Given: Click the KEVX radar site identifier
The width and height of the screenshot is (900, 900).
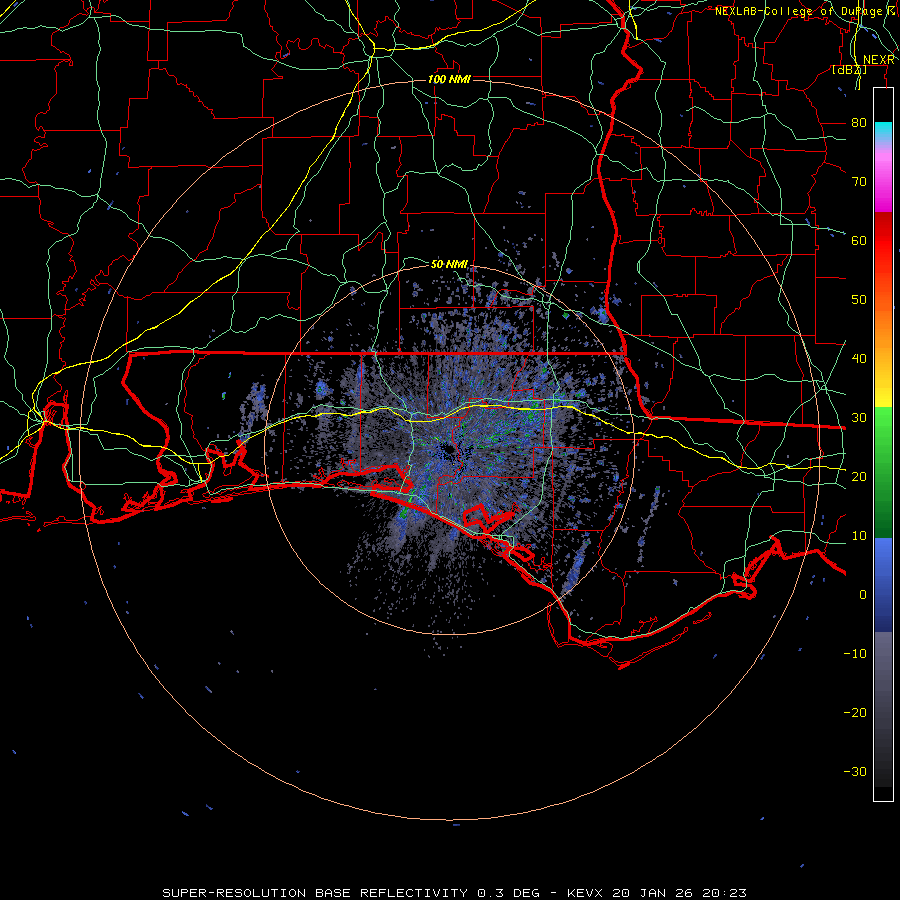Looking at the screenshot, I should pyautogui.click(x=584, y=893).
